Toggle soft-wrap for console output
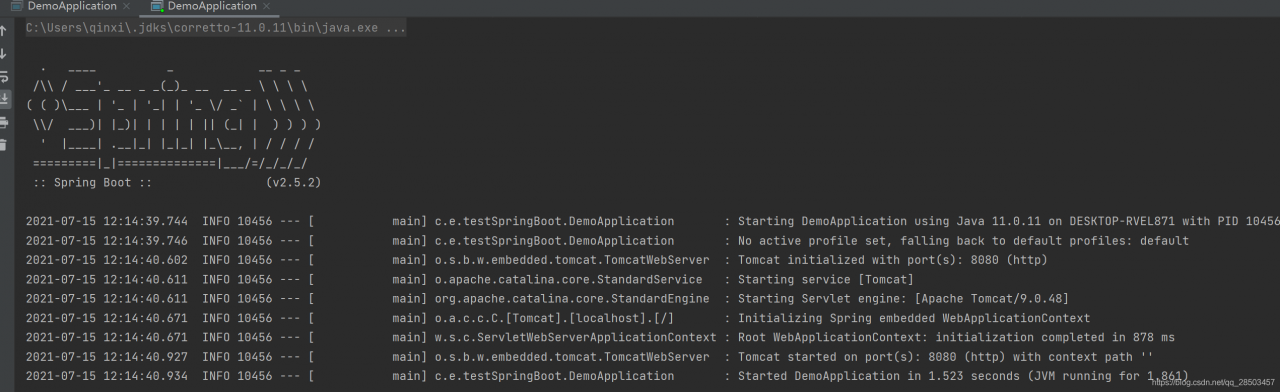 (x=4, y=76)
